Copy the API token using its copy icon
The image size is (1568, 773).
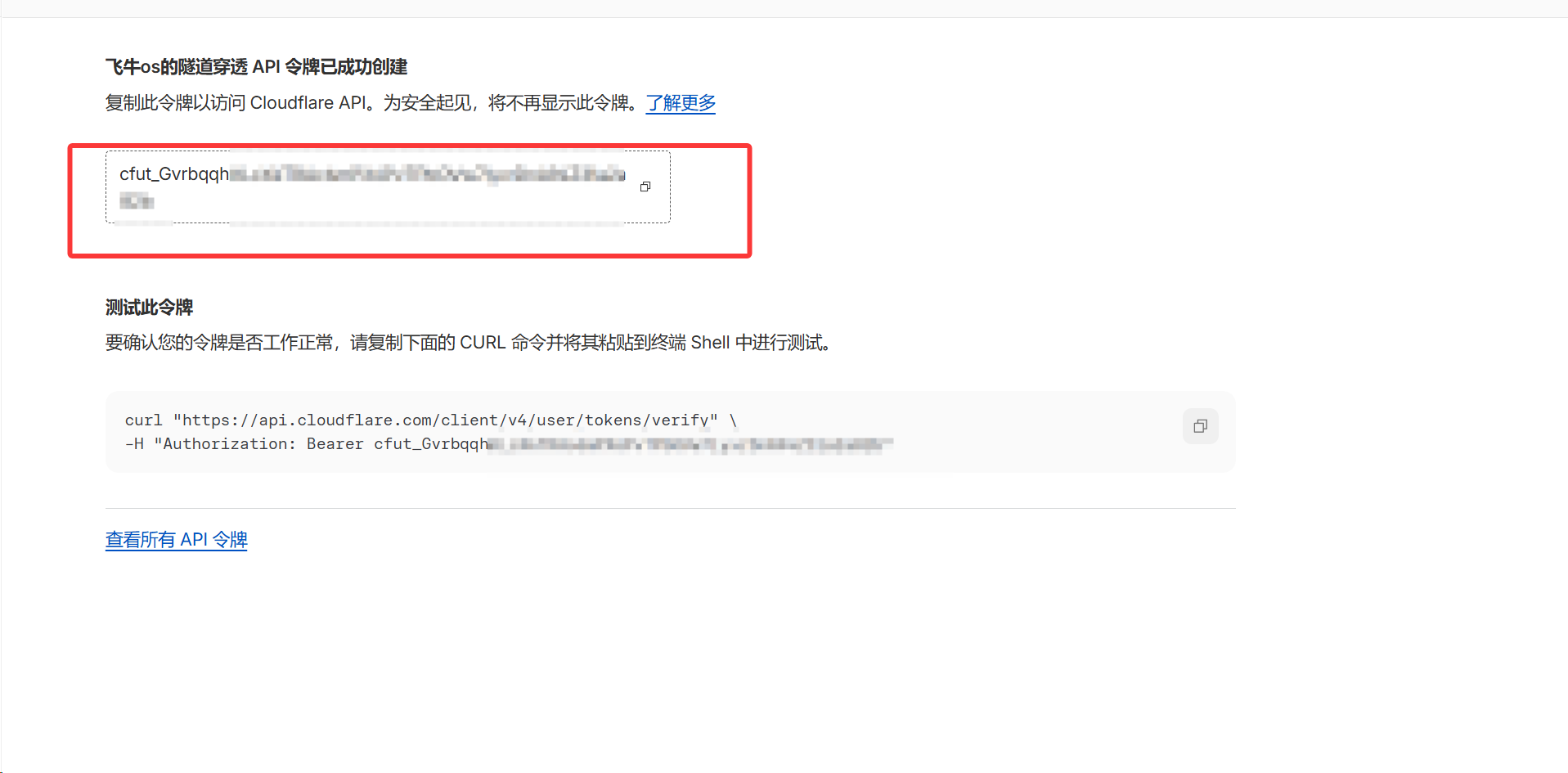(645, 187)
